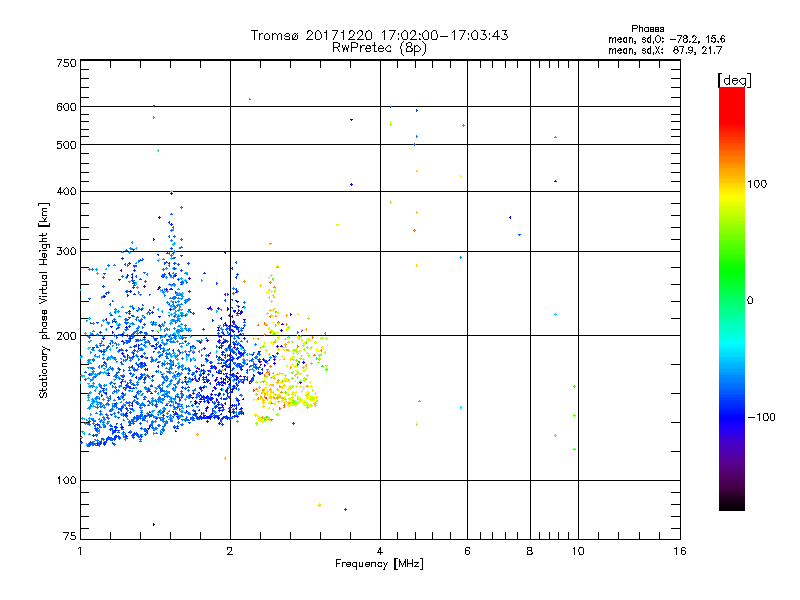The image size is (800, 600).
Task: Click the y-axis tick label '600'
Action: [x=66, y=107]
